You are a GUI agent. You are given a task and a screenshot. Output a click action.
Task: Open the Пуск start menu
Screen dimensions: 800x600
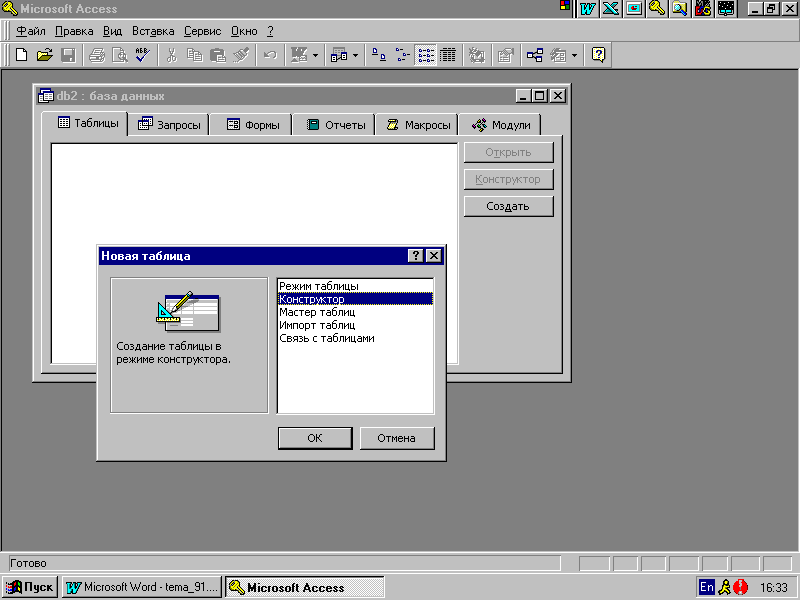point(30,587)
